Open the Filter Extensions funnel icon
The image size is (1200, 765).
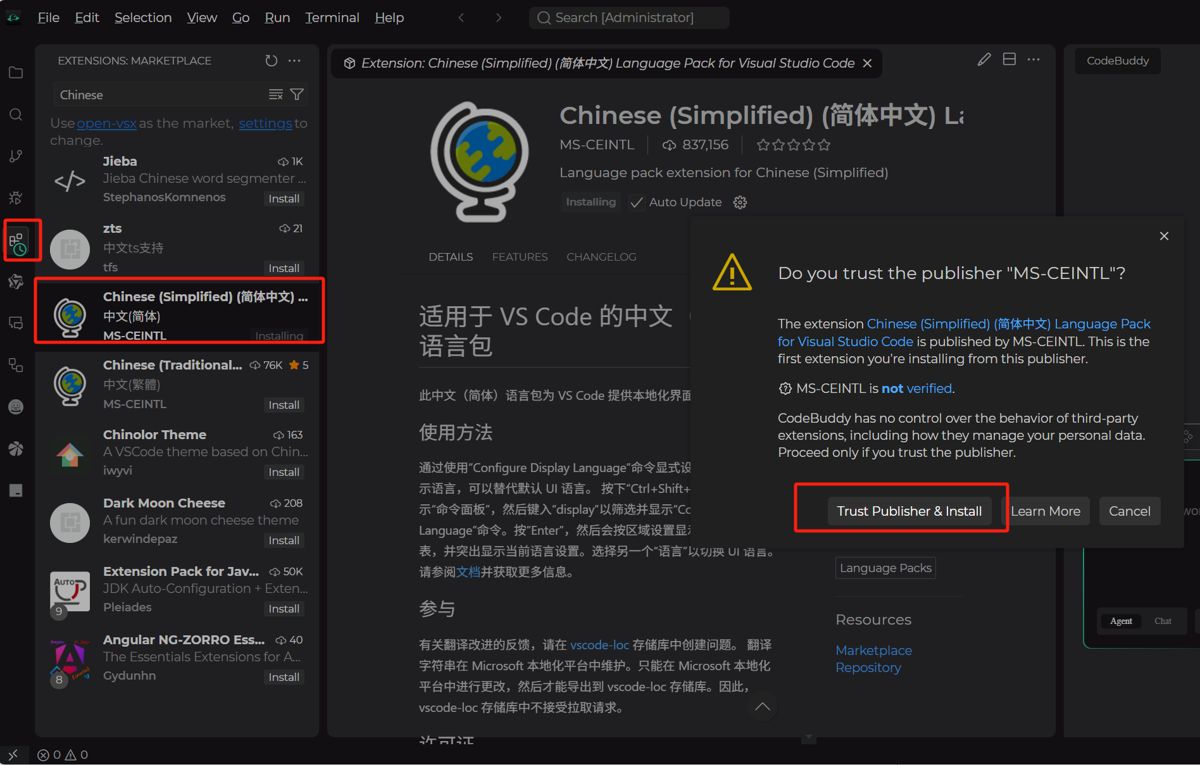point(296,93)
